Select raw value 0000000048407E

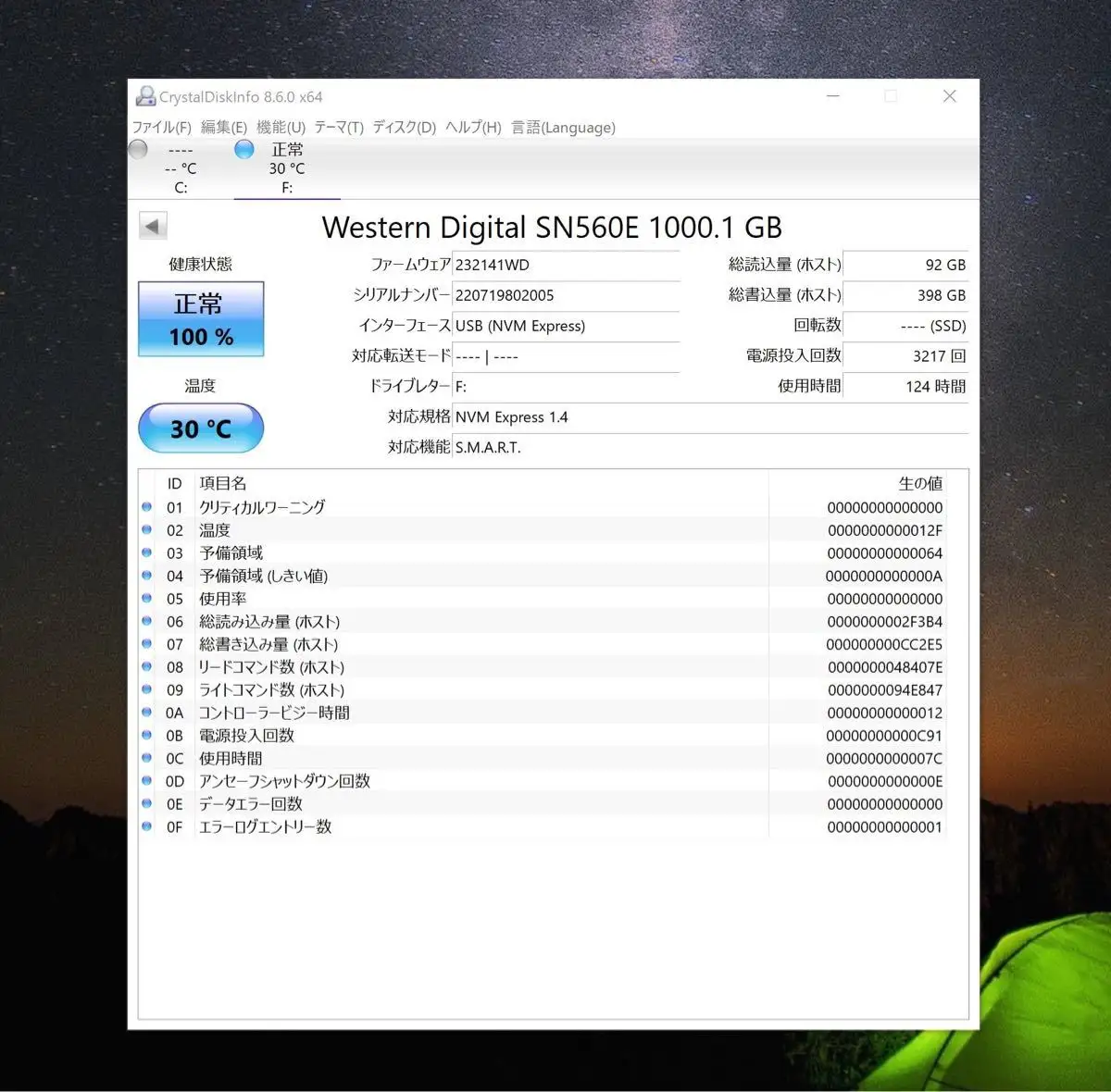click(x=885, y=667)
